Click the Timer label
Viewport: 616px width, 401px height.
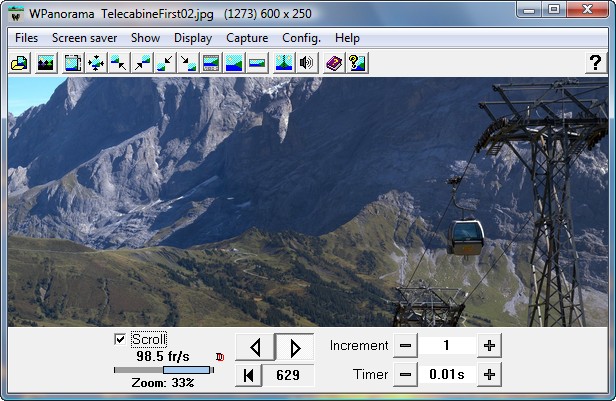pos(370,374)
